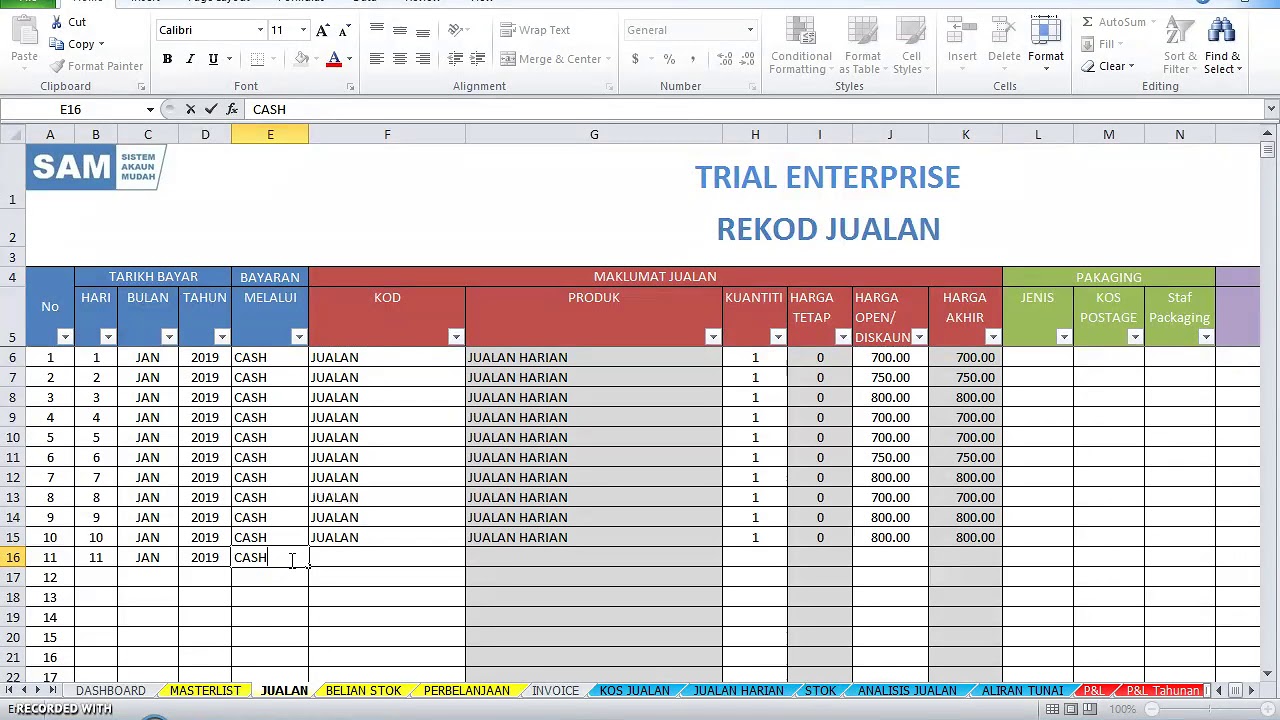The height and width of the screenshot is (720, 1280).
Task: Switch to the PERBELANJAAN sheet tab
Action: (466, 691)
